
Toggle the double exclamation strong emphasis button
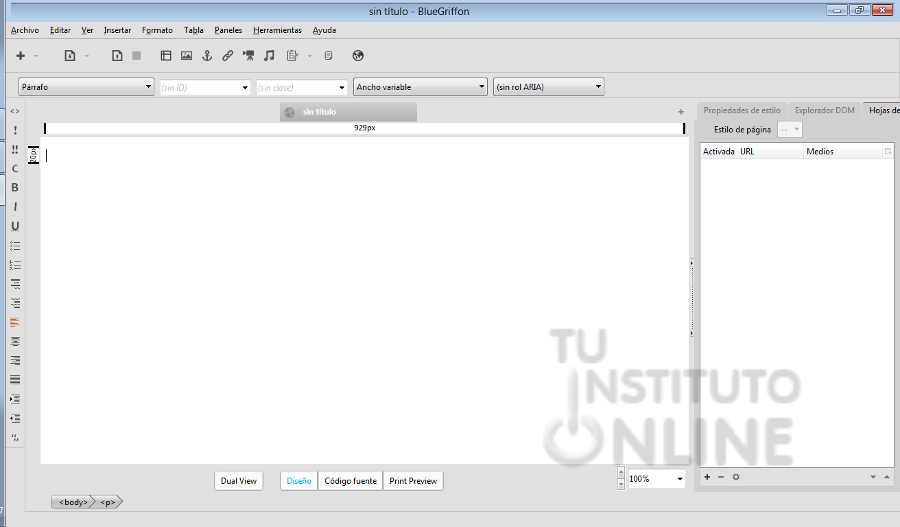coord(15,149)
